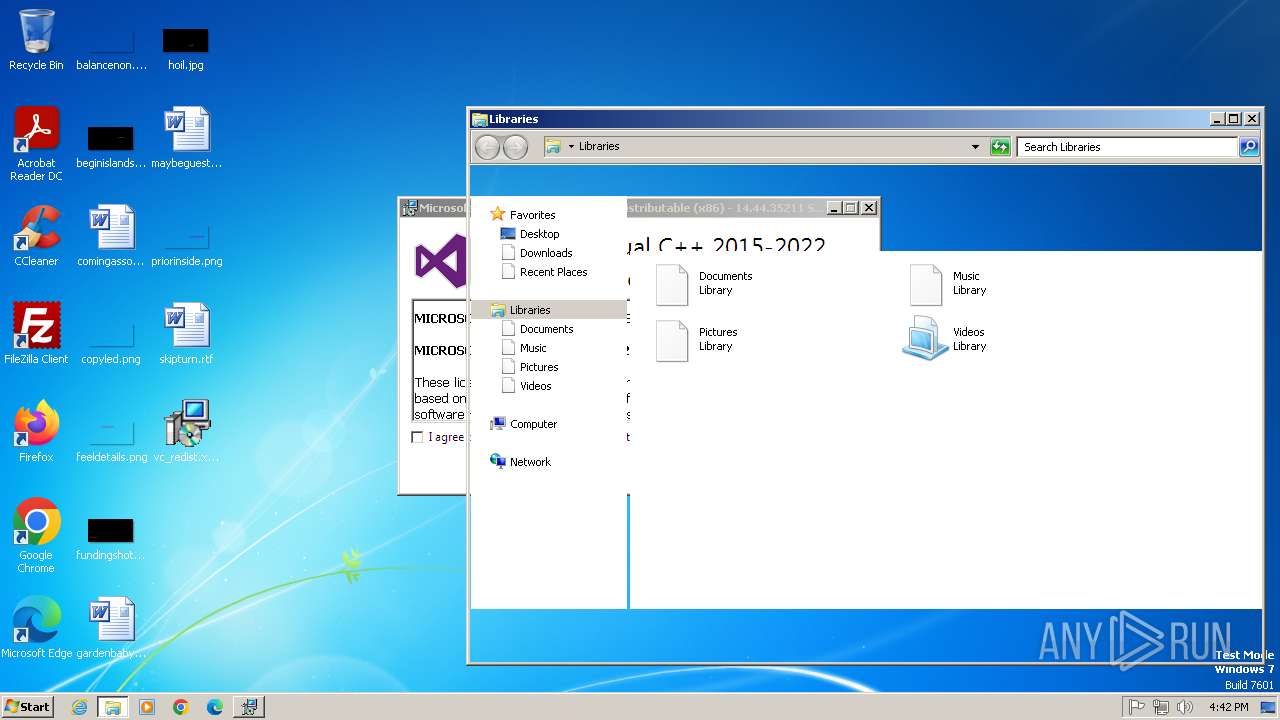Launch Google Chrome desktop shortcut
This screenshot has height=720, width=1280.
tap(36, 536)
